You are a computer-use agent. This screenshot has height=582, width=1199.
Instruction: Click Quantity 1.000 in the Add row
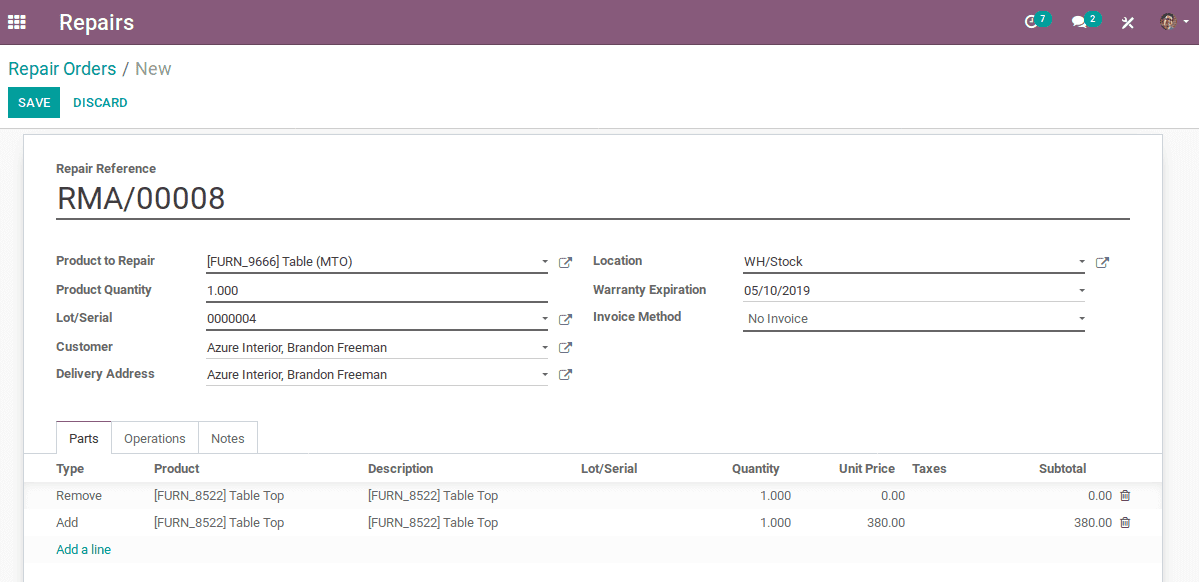(775, 523)
